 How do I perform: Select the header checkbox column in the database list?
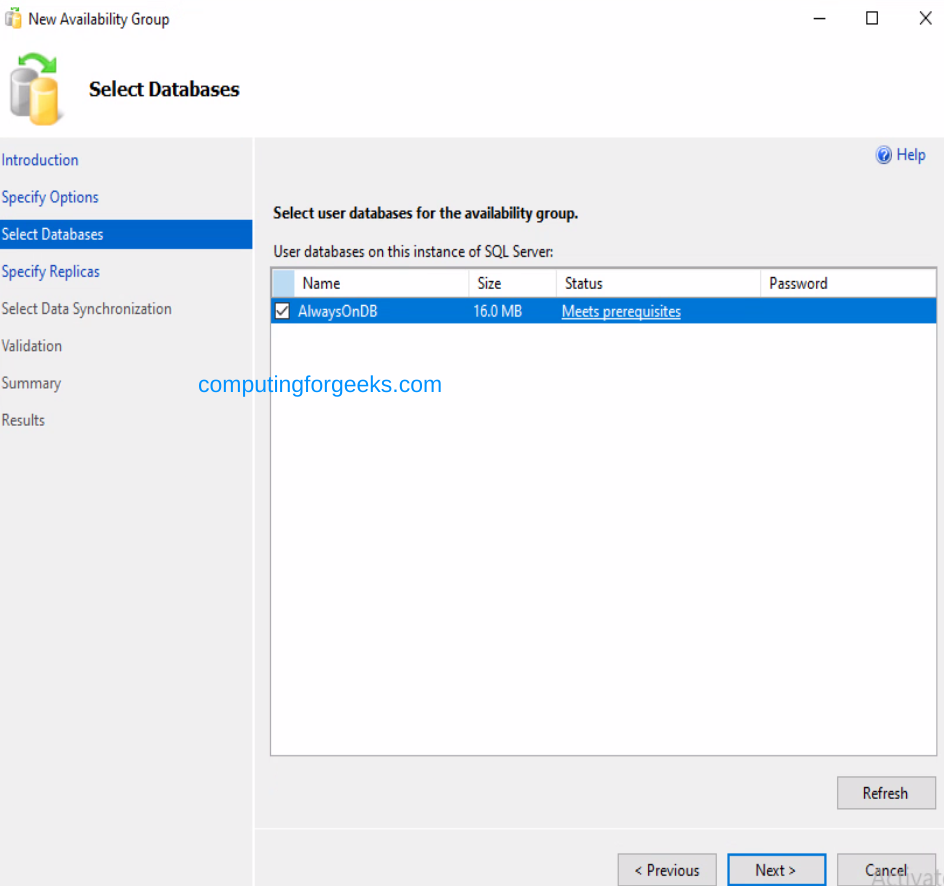(281, 283)
